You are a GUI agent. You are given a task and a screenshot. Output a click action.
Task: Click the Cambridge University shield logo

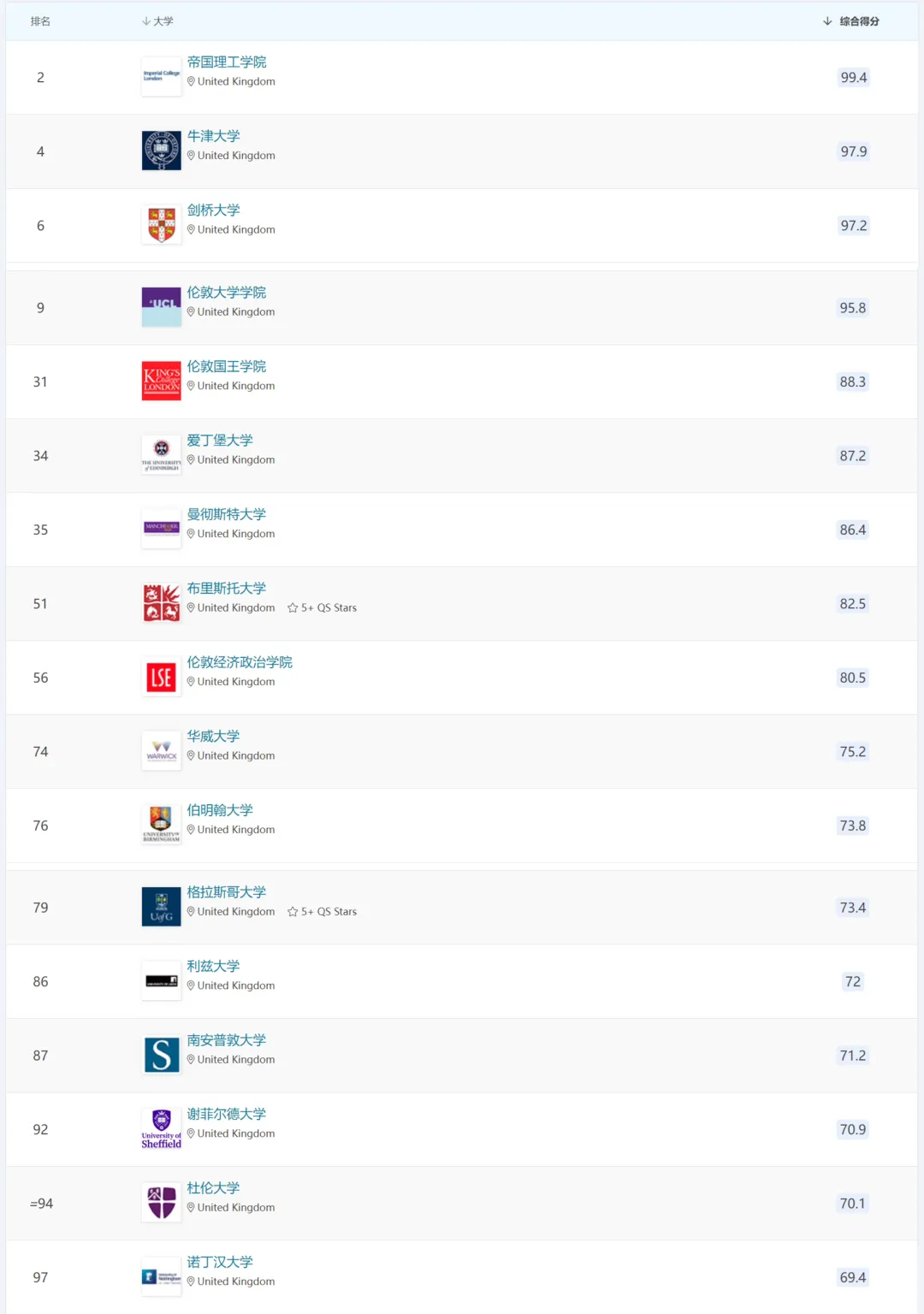pyautogui.click(x=161, y=224)
